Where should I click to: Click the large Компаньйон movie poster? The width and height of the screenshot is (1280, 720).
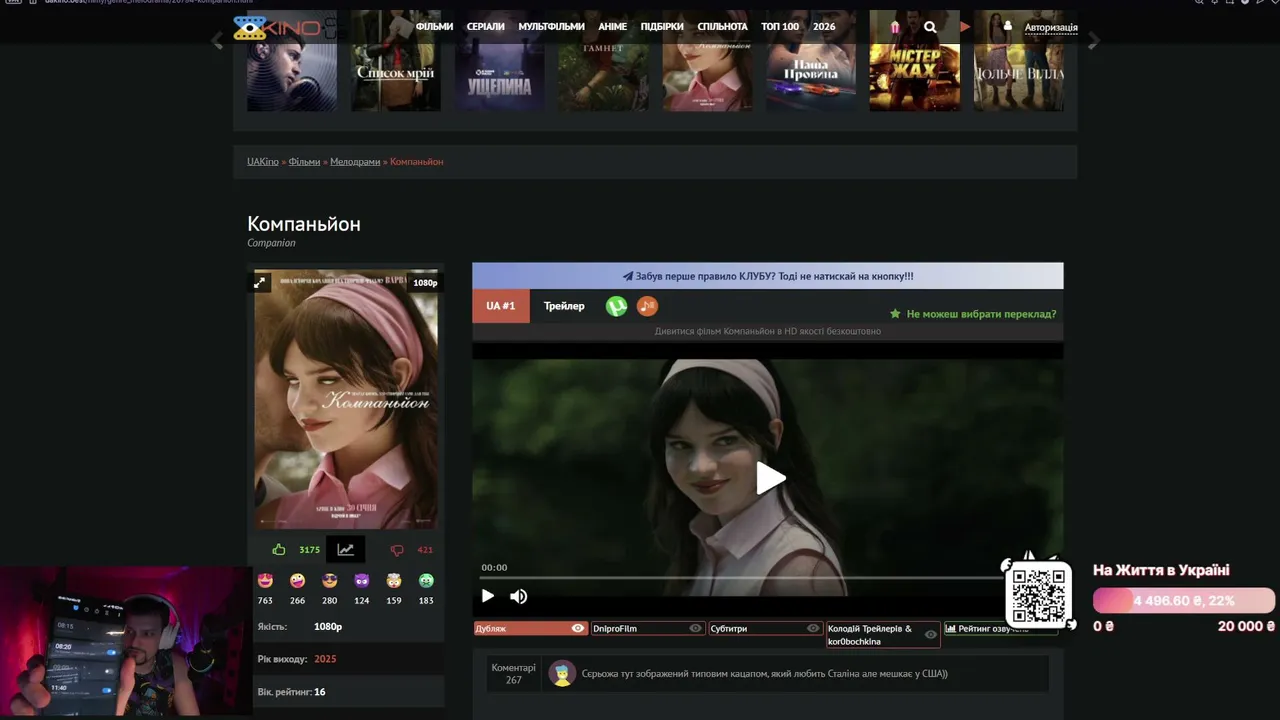click(346, 399)
